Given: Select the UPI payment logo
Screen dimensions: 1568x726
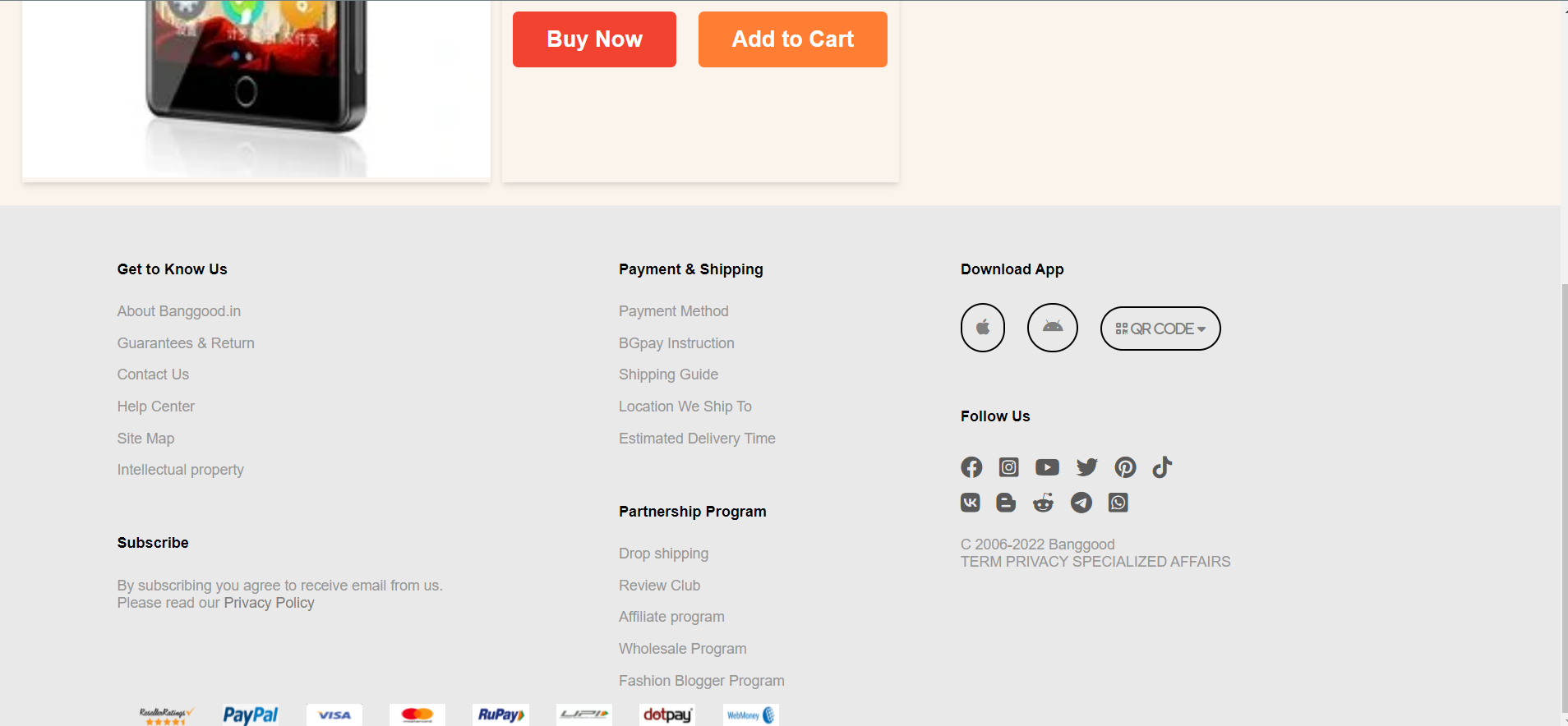Looking at the screenshot, I should 584,715.
